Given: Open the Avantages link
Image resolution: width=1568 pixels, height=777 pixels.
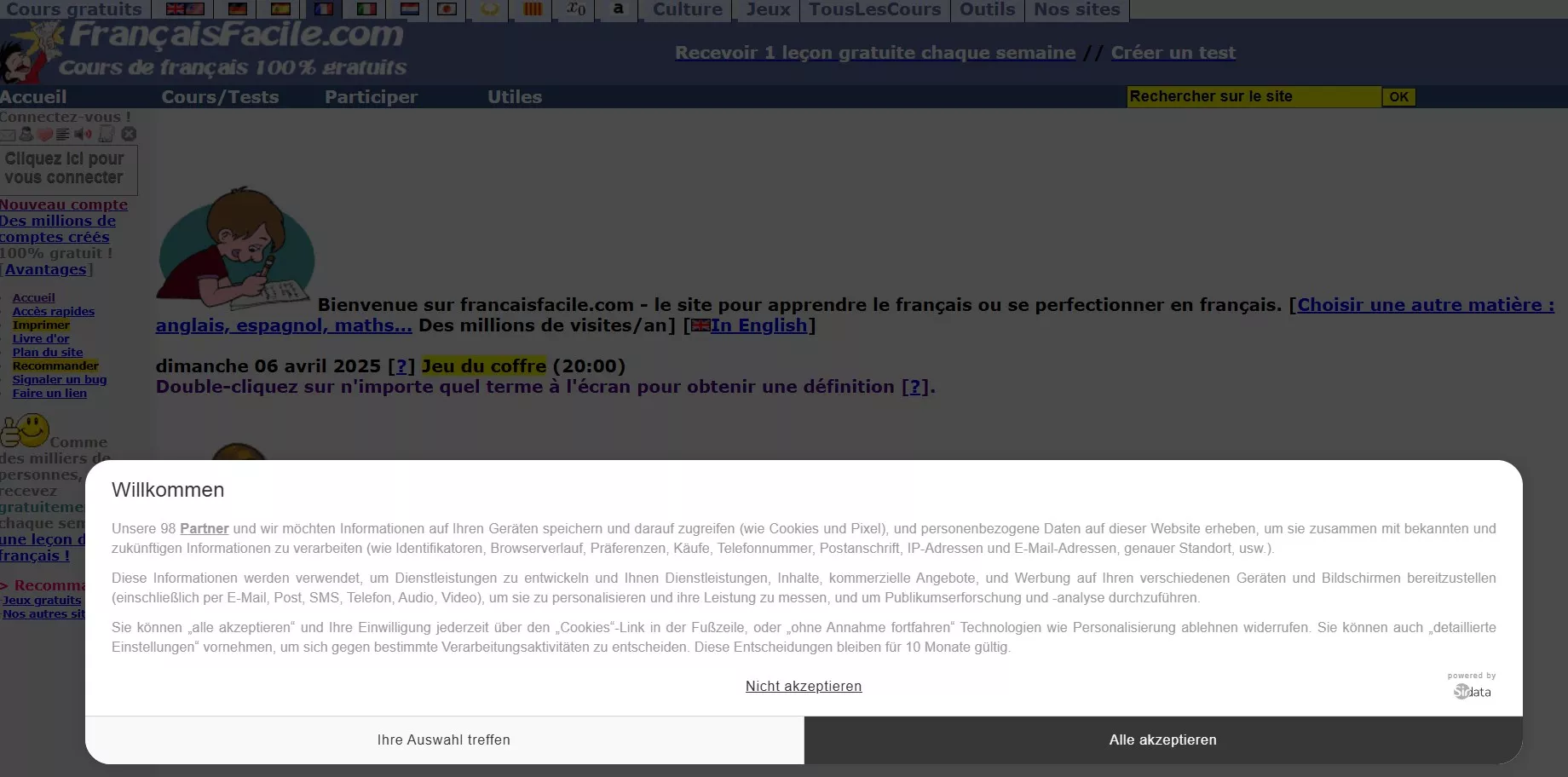Looking at the screenshot, I should tap(45, 269).
